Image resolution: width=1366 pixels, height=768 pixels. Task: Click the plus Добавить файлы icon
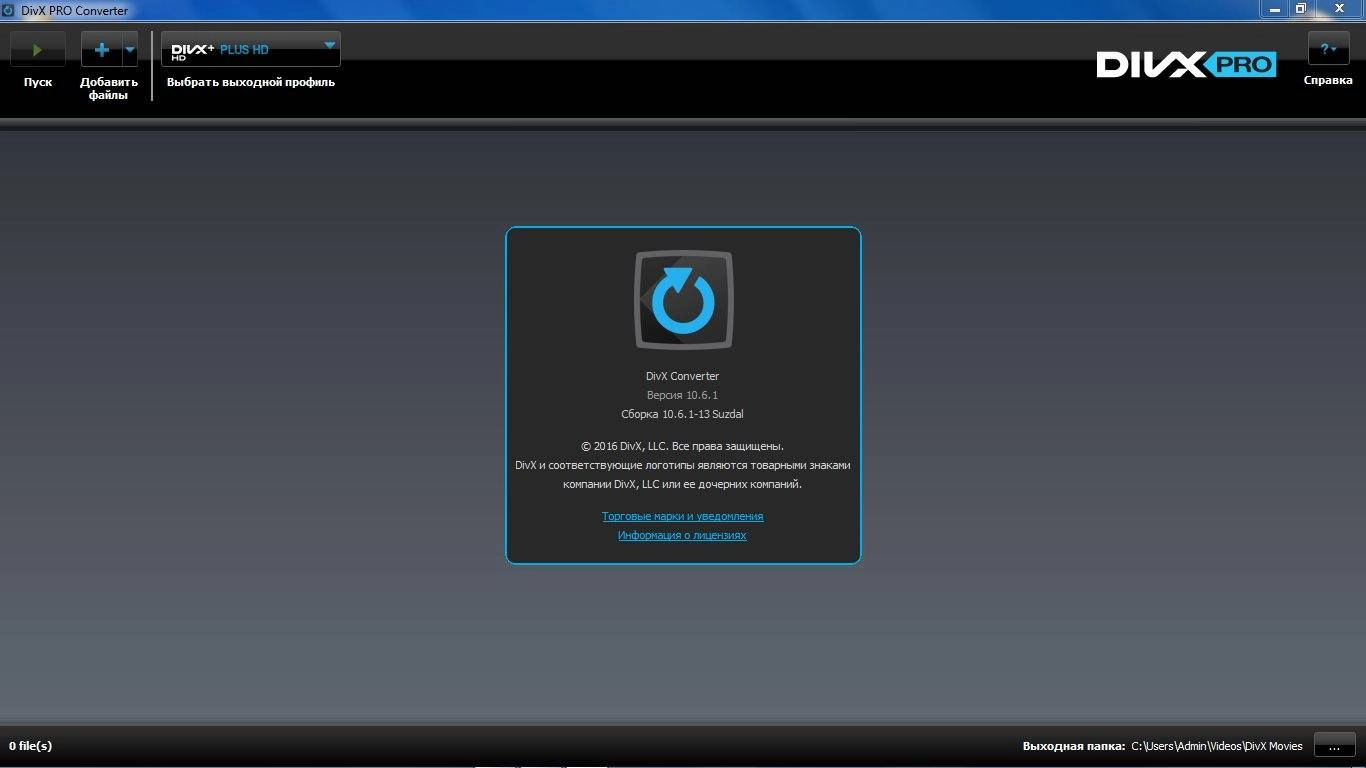tap(101, 49)
